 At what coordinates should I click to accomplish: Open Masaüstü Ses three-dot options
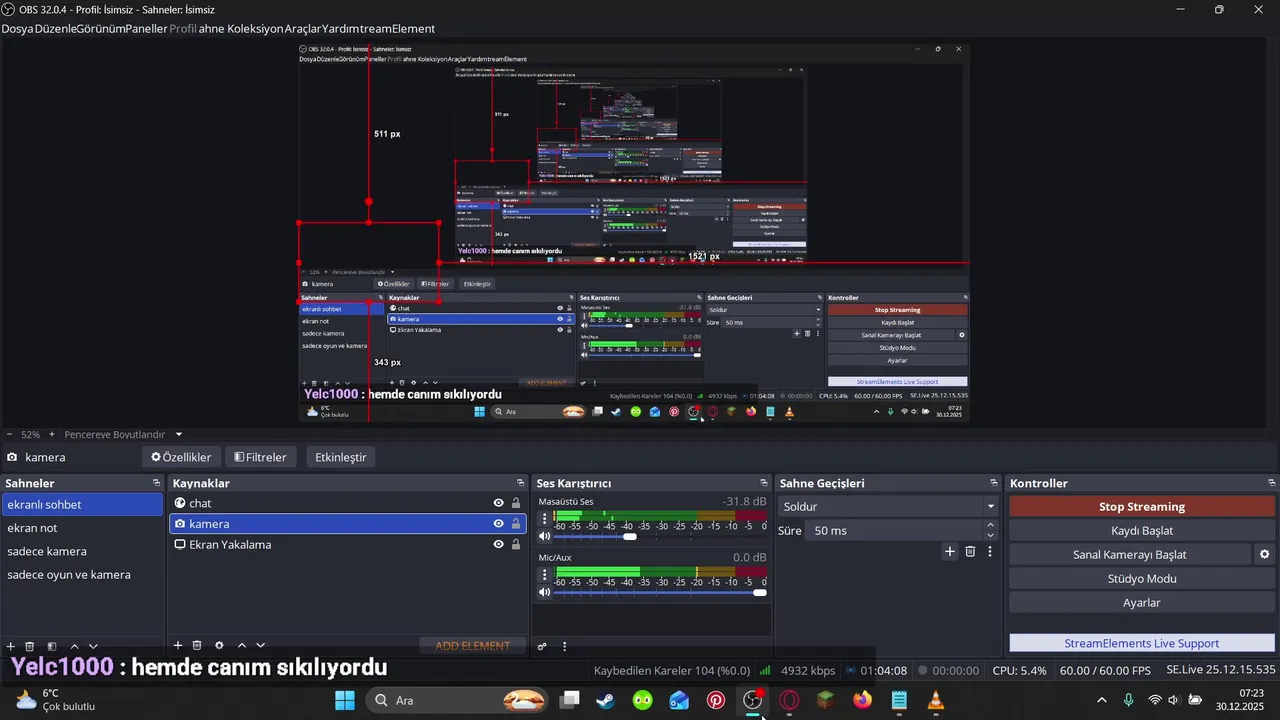pyautogui.click(x=544, y=519)
